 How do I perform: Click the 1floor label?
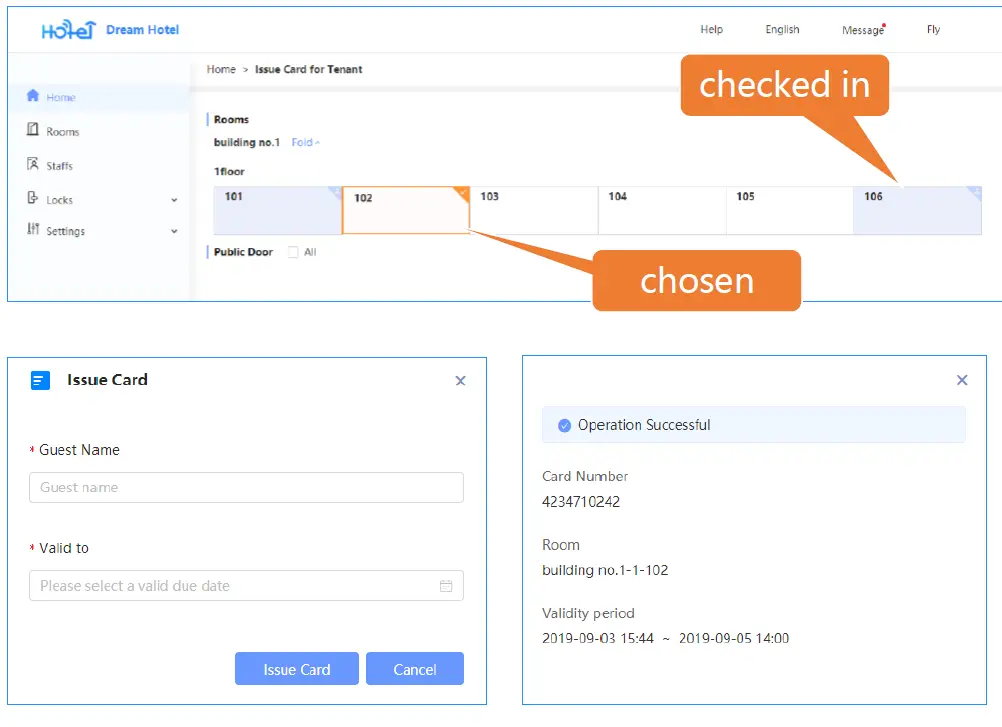point(229,171)
